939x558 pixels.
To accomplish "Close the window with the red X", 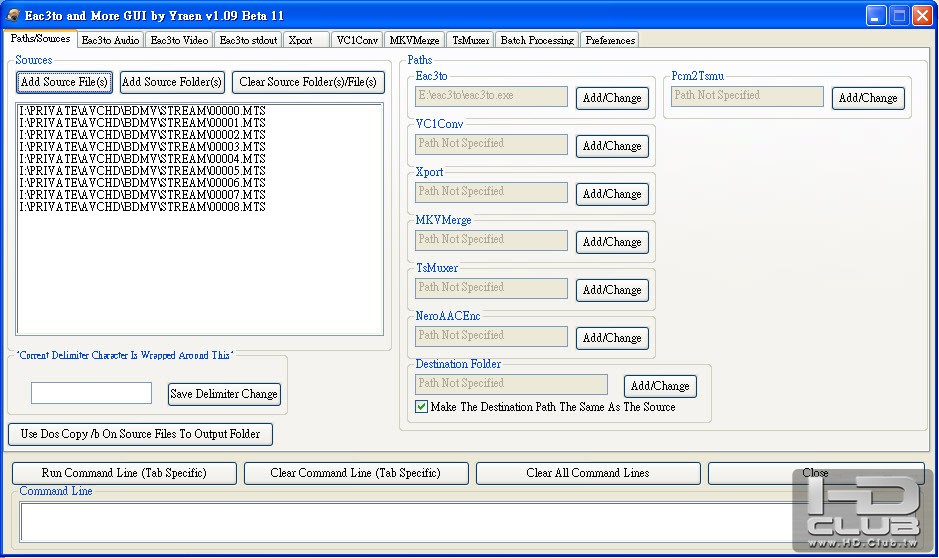I will pyautogui.click(x=922, y=16).
